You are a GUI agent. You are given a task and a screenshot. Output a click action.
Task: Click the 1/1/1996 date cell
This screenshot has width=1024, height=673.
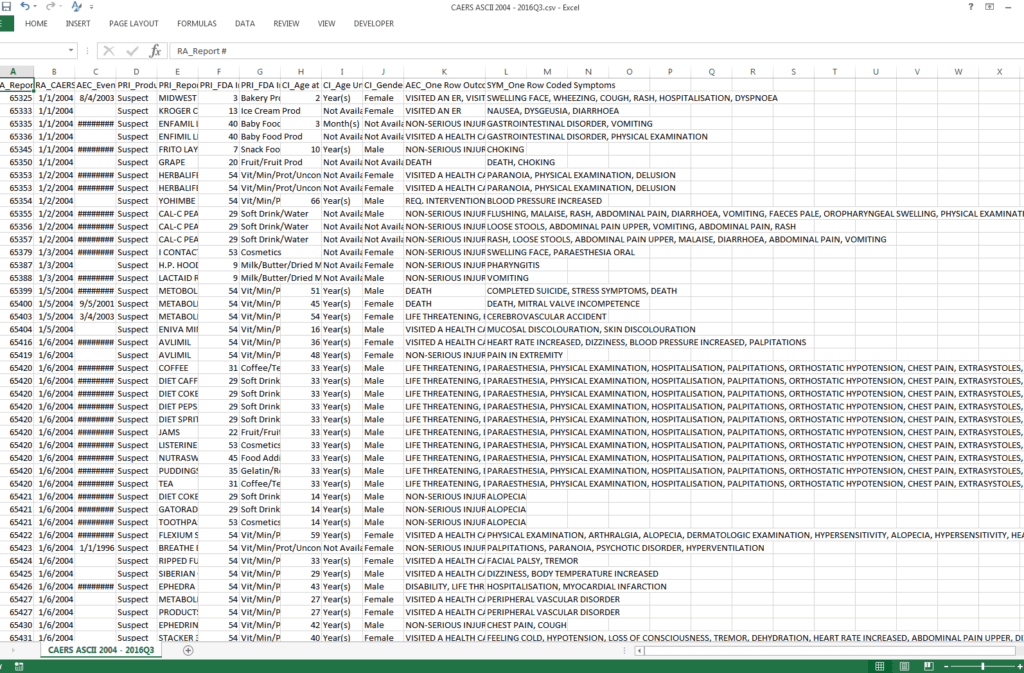95,548
